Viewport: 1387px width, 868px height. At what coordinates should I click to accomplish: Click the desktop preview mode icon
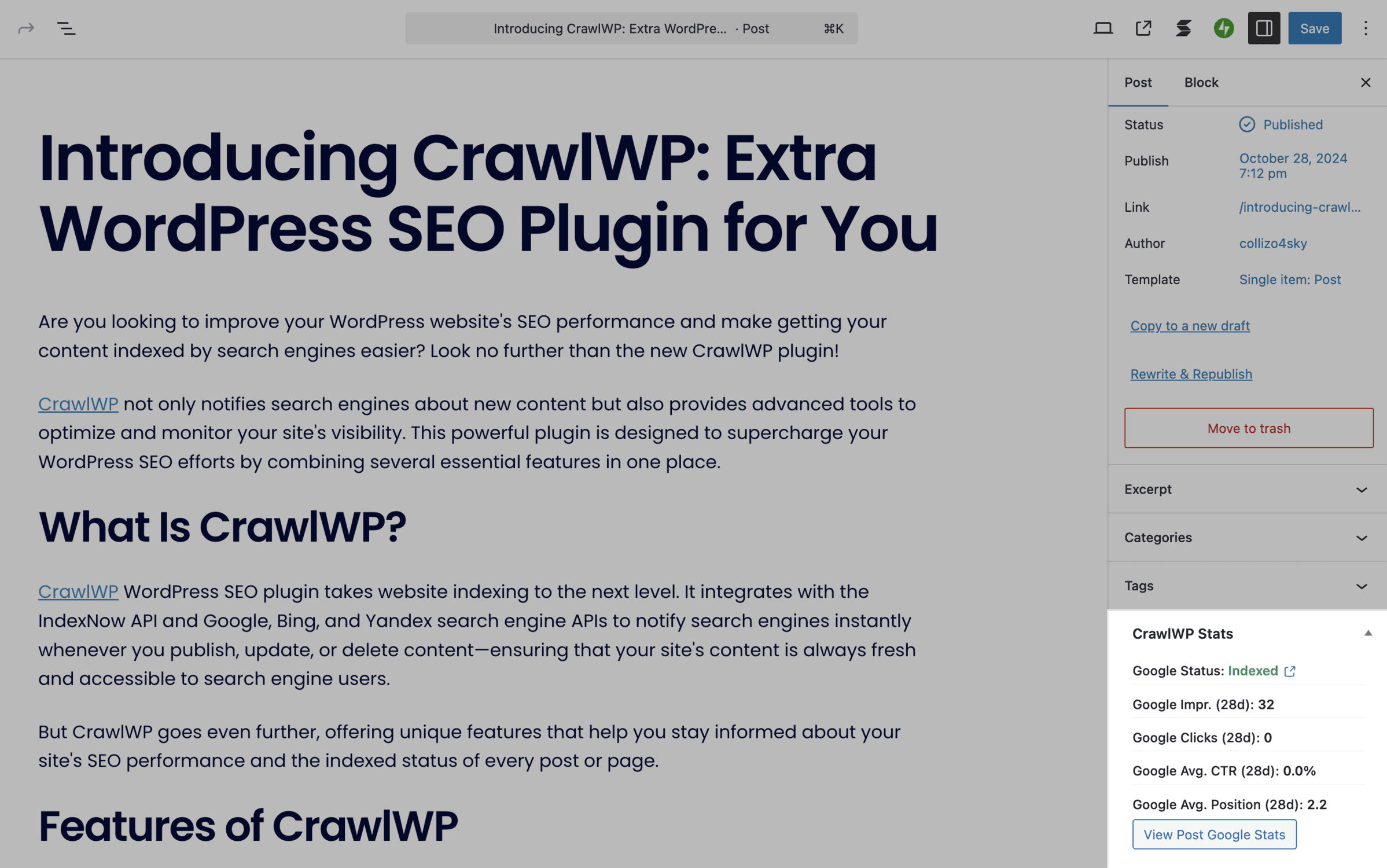point(1104,28)
